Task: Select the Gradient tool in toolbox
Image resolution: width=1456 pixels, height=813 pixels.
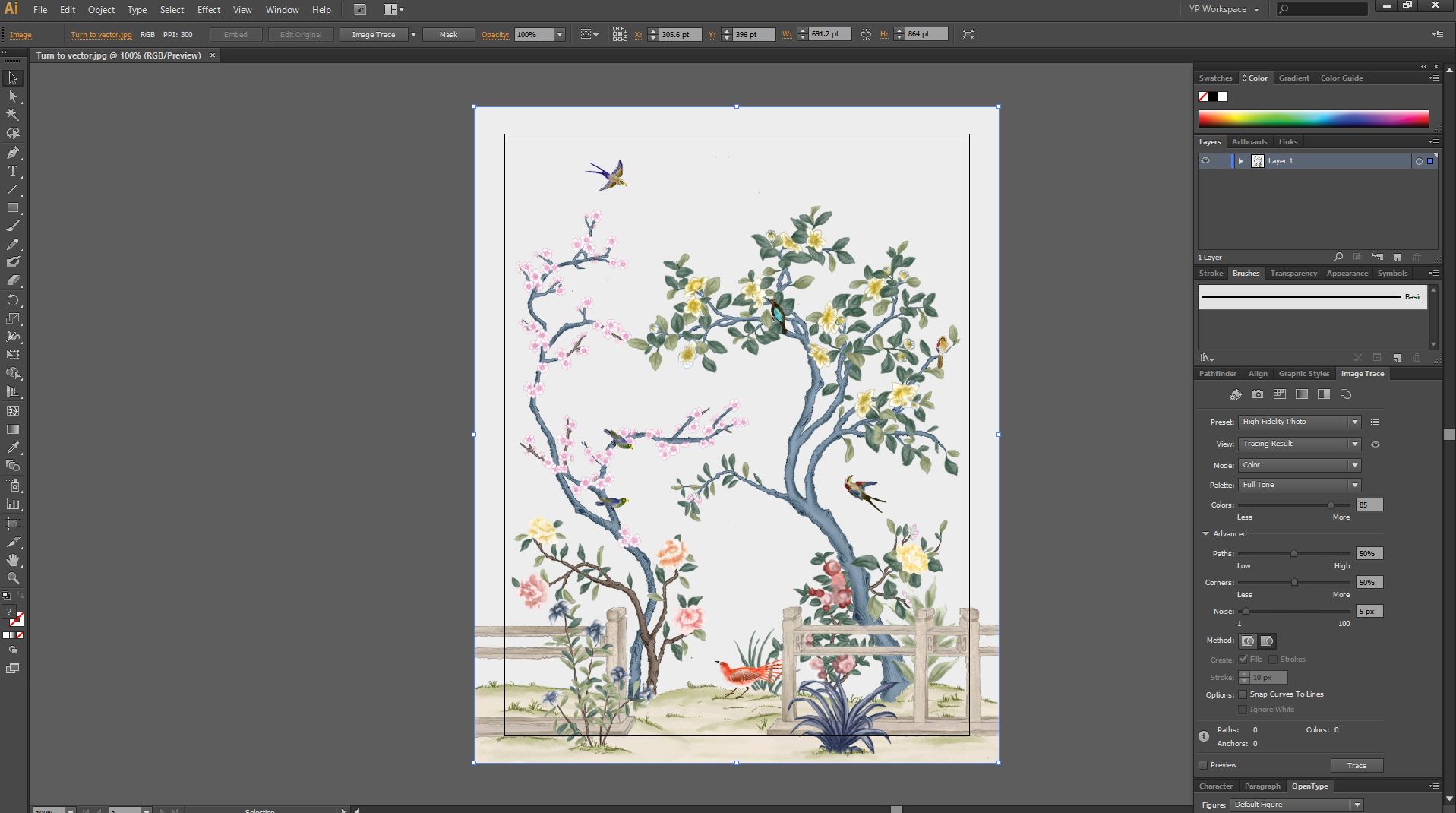Action: 13,429
